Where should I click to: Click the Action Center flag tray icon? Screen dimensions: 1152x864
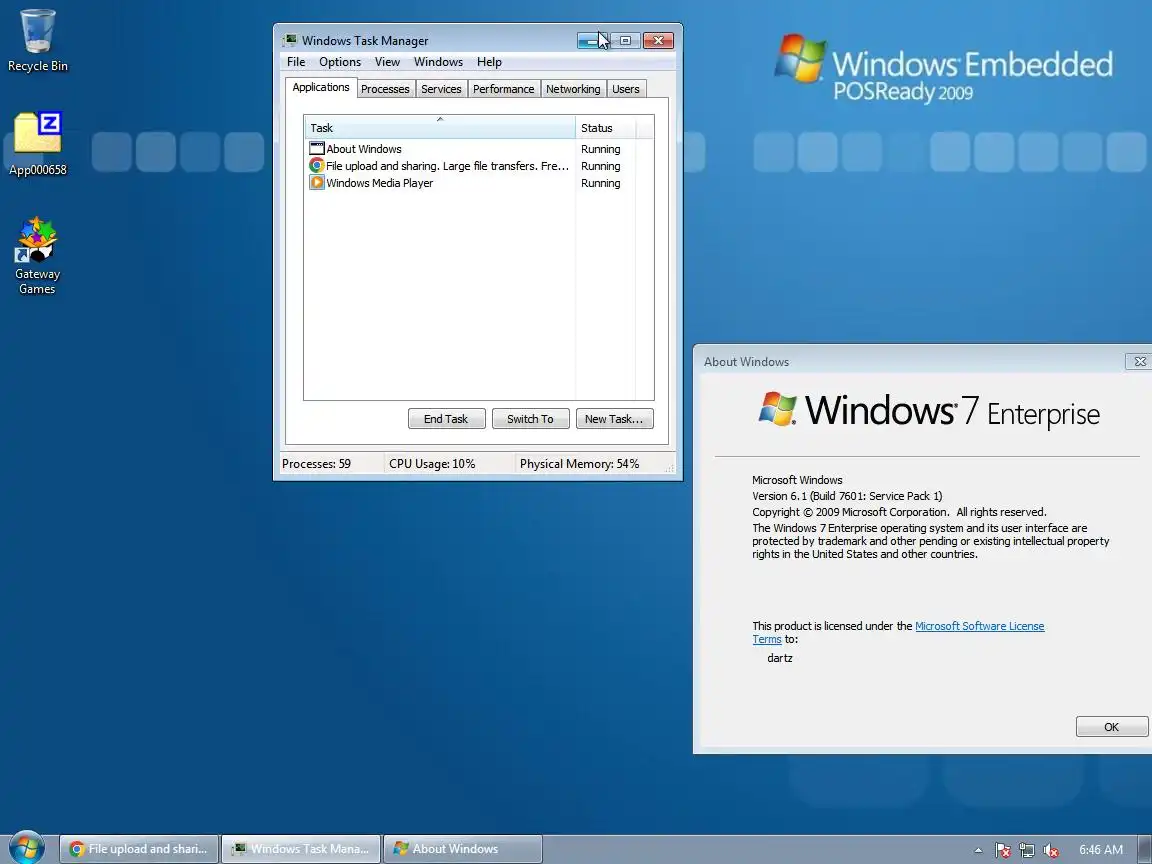pyautogui.click(x=1002, y=850)
